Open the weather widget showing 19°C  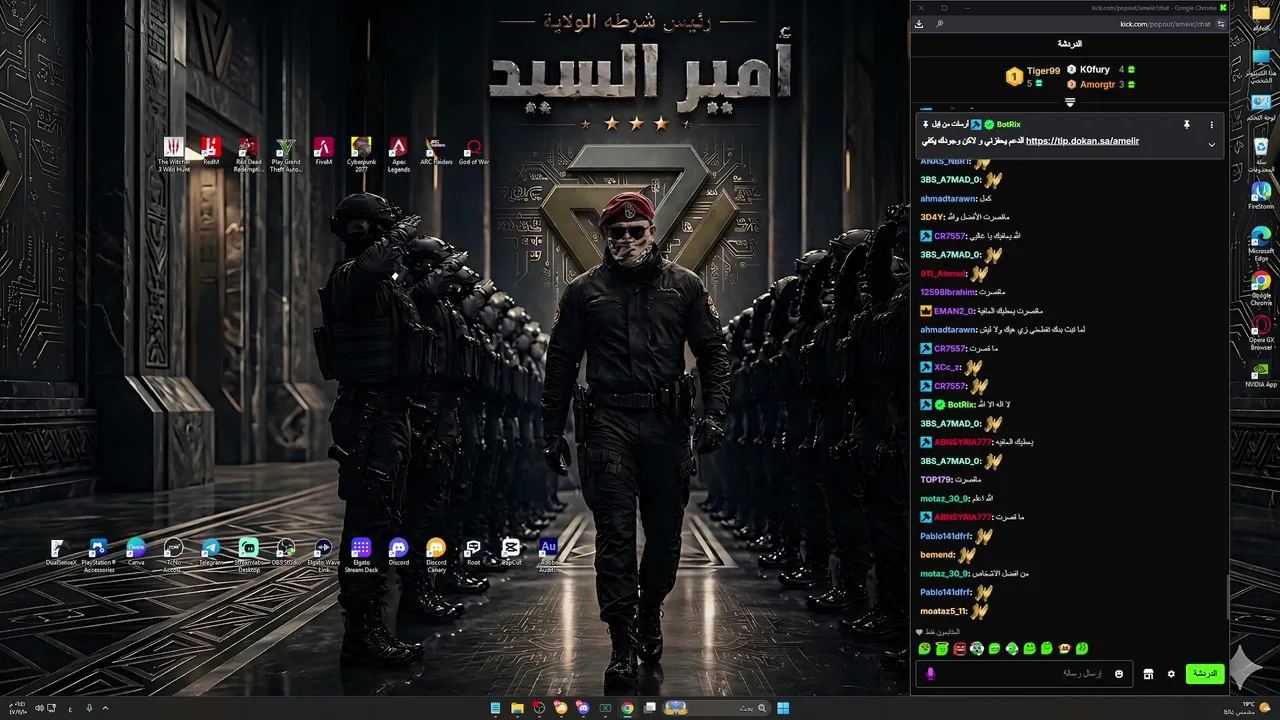1248,708
